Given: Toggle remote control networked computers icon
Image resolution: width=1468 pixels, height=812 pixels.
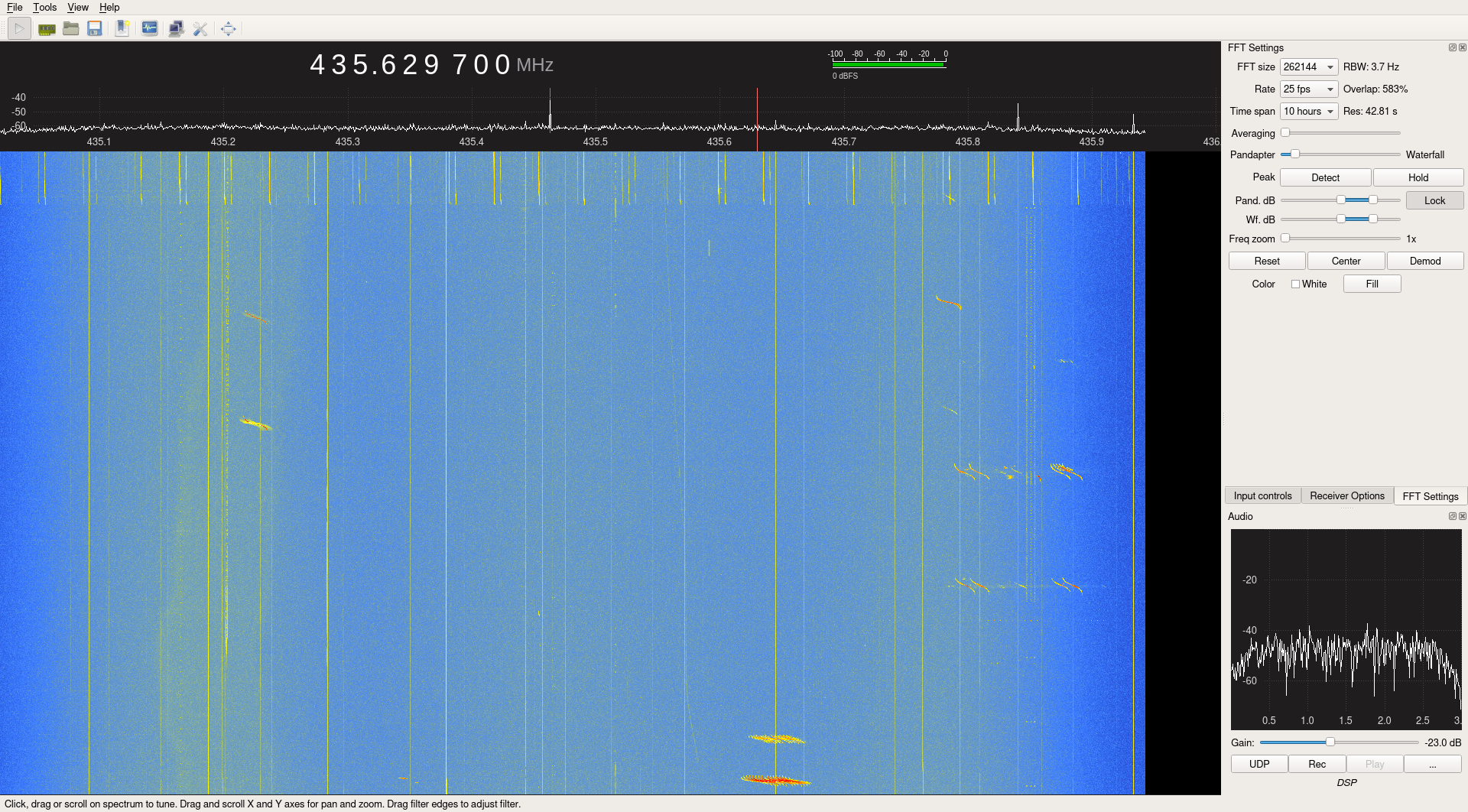Looking at the screenshot, I should (176, 29).
